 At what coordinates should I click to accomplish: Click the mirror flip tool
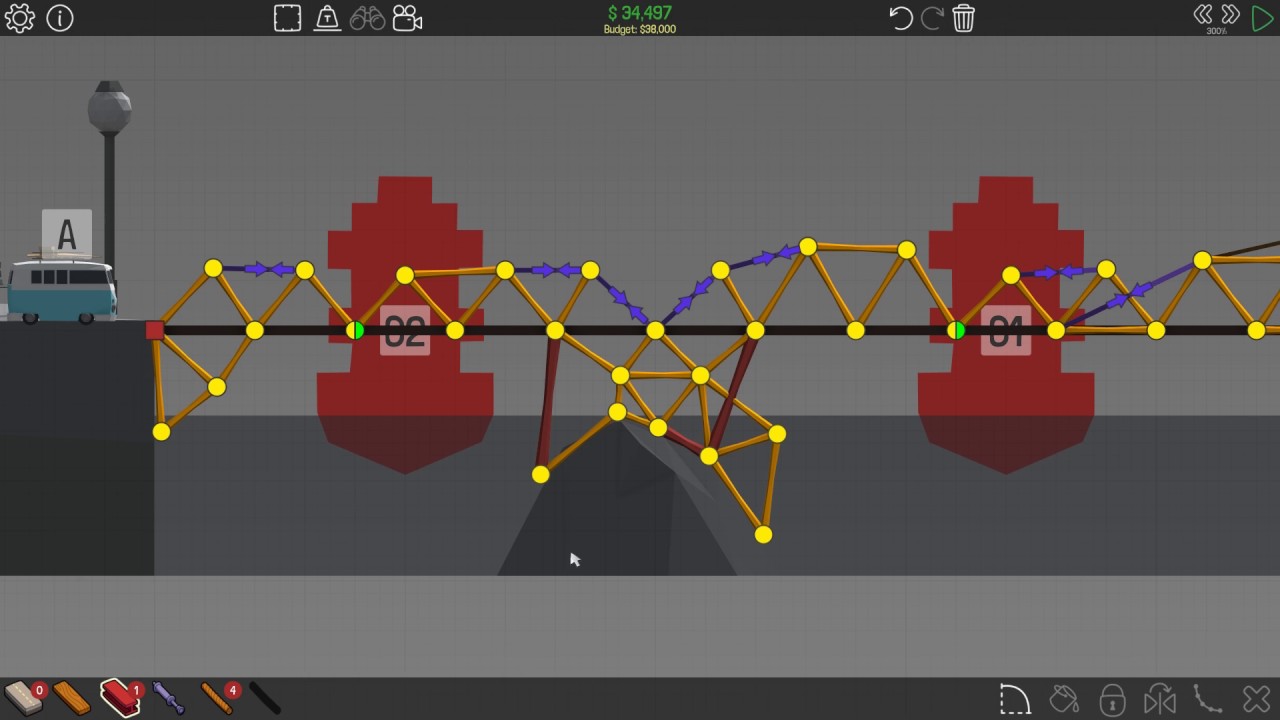[x=1160, y=698]
